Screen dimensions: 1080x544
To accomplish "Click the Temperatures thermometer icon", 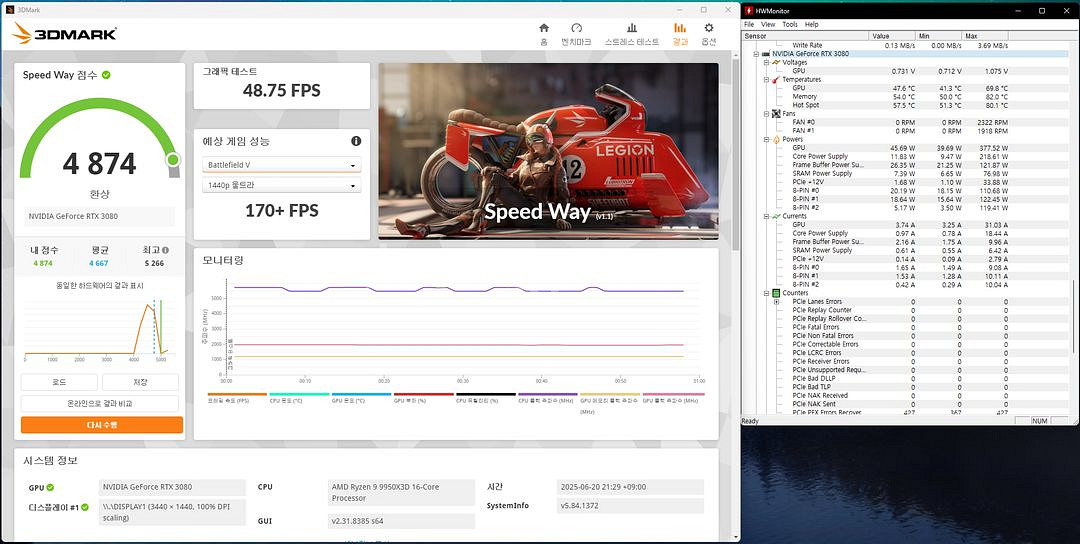I will coord(776,79).
